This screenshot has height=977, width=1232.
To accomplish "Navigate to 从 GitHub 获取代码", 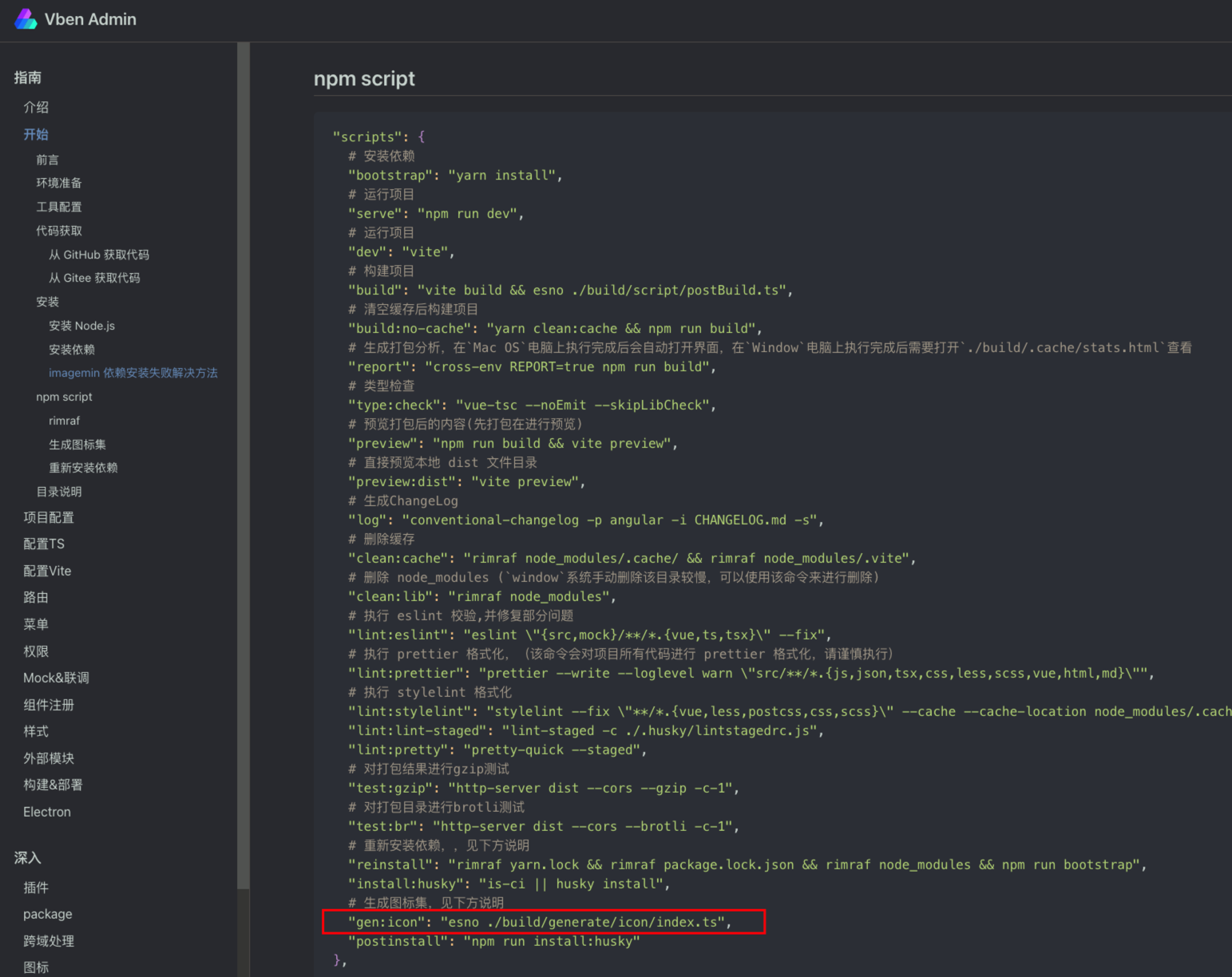I will [98, 254].
